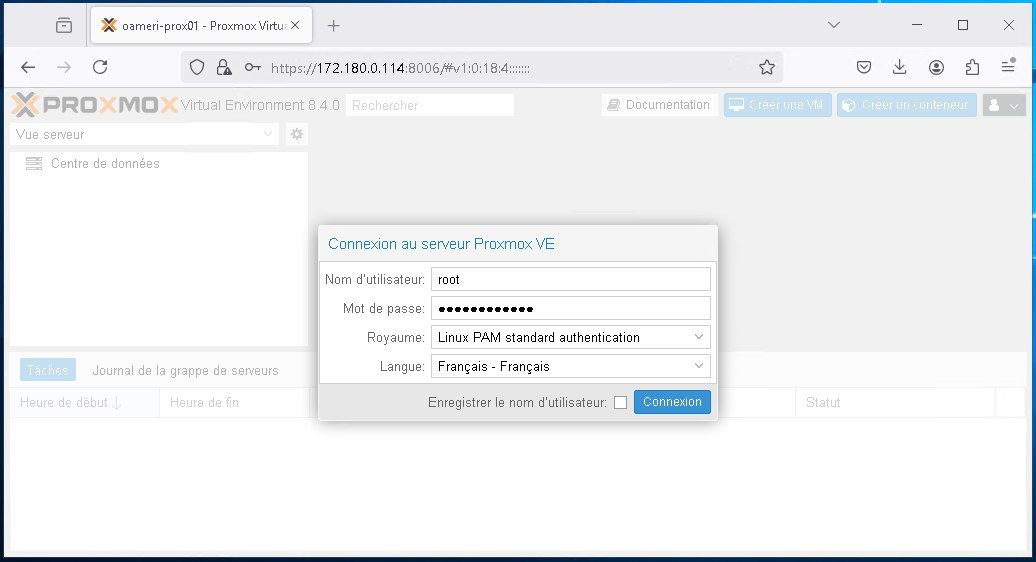Open the downloads panel
This screenshot has width=1036, height=562.
(899, 67)
